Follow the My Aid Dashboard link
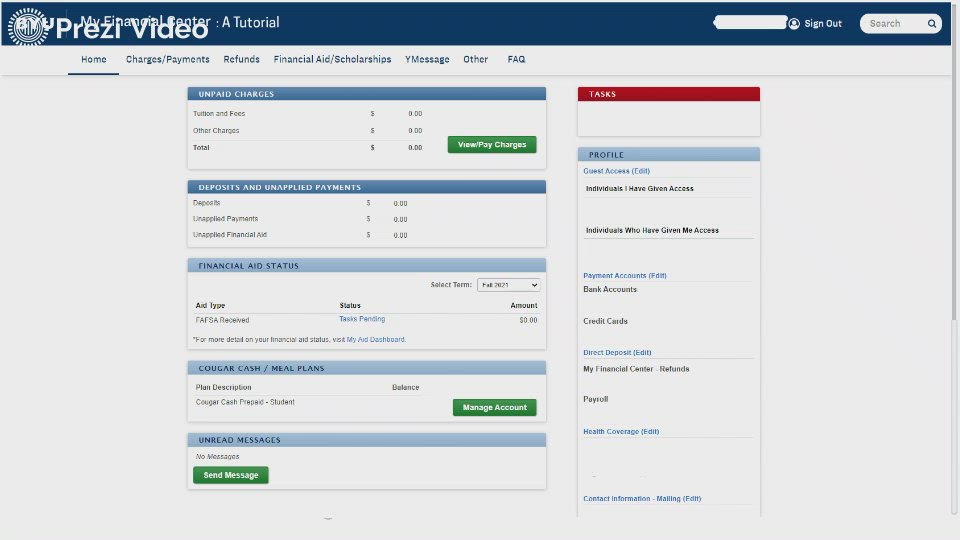The width and height of the screenshot is (960, 540). [376, 340]
